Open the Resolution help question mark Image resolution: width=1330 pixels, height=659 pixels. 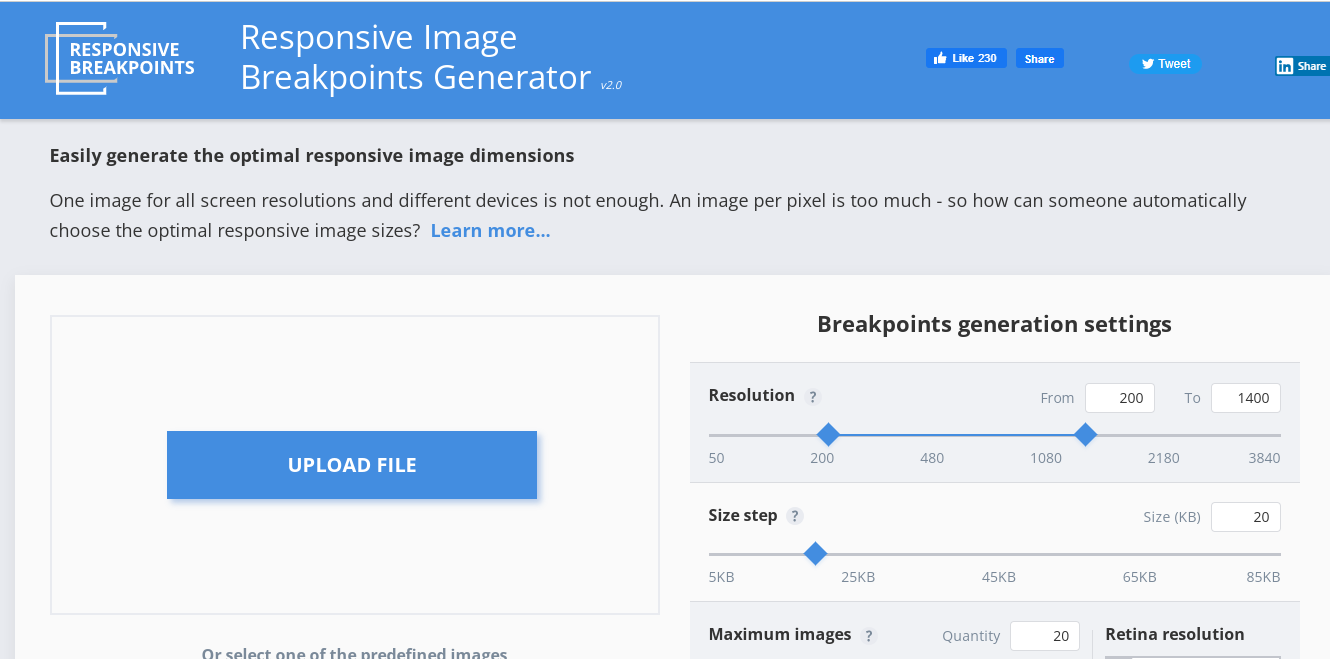click(x=813, y=397)
